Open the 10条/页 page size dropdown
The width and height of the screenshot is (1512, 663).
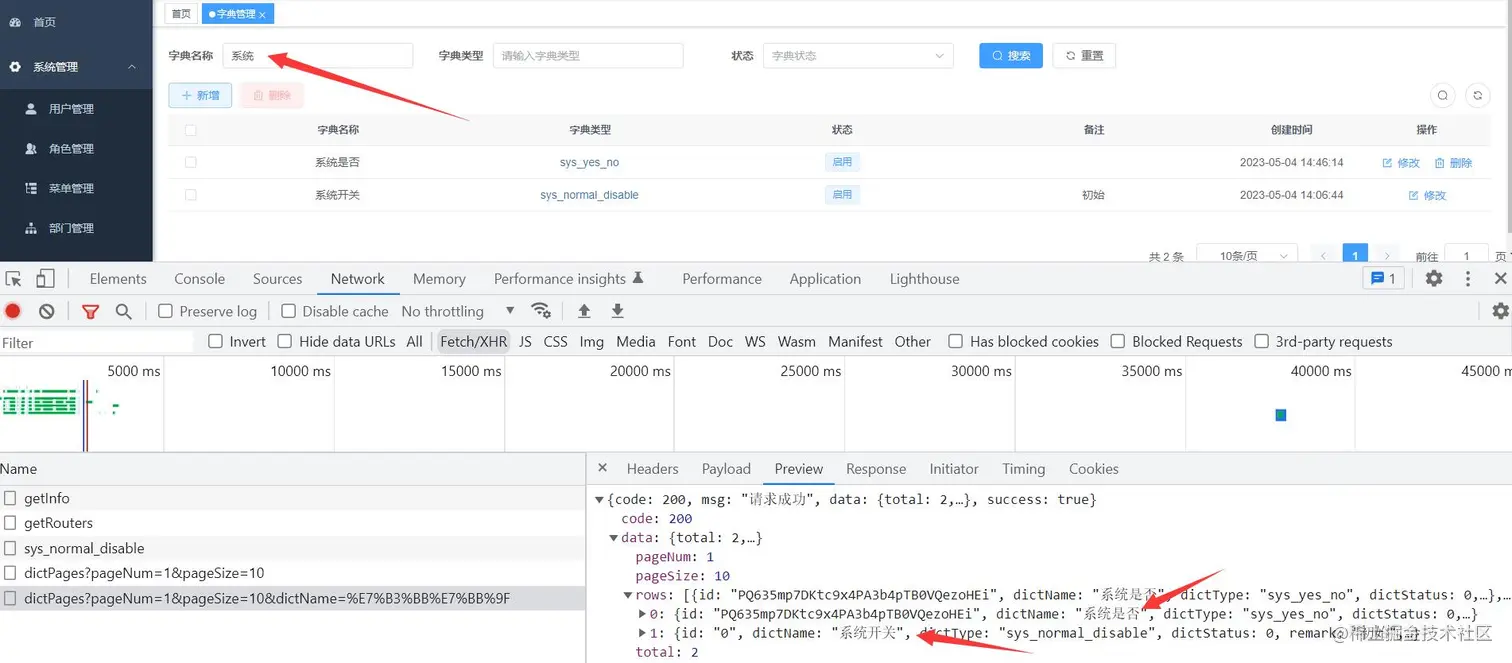tap(1247, 256)
